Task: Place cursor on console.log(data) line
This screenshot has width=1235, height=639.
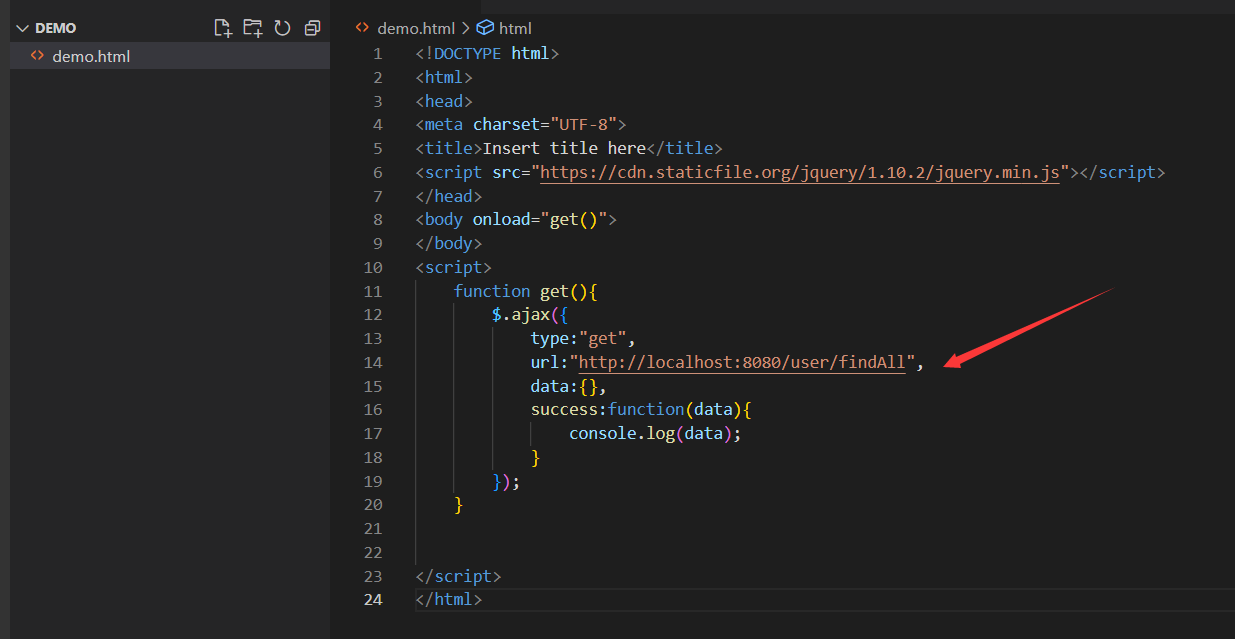Action: pos(655,433)
